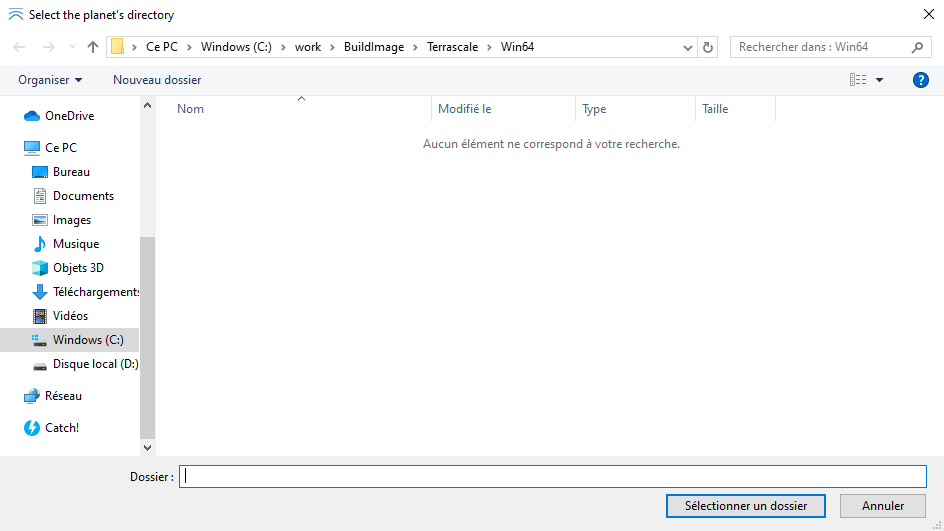Click Terrascale in the breadcrumb path
The image size is (944, 531).
tap(451, 47)
